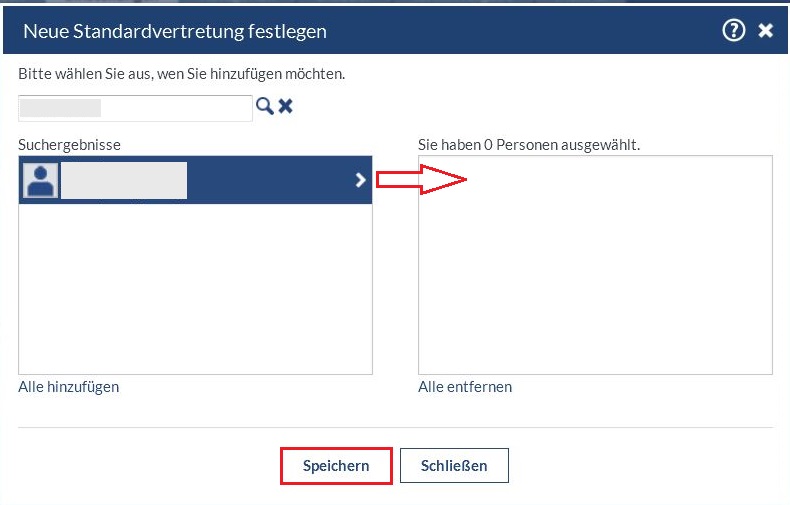Click the dialog title Neue Standardvertretung festlegen
Image resolution: width=790 pixels, height=505 pixels.
pyautogui.click(x=175, y=31)
